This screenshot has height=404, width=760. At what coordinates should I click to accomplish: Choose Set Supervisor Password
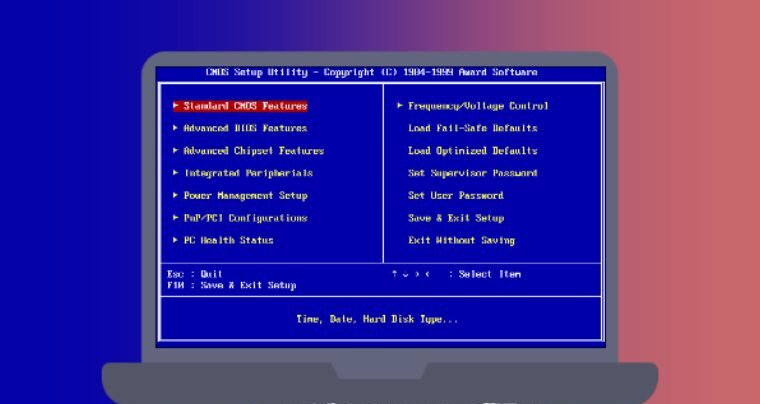472,173
